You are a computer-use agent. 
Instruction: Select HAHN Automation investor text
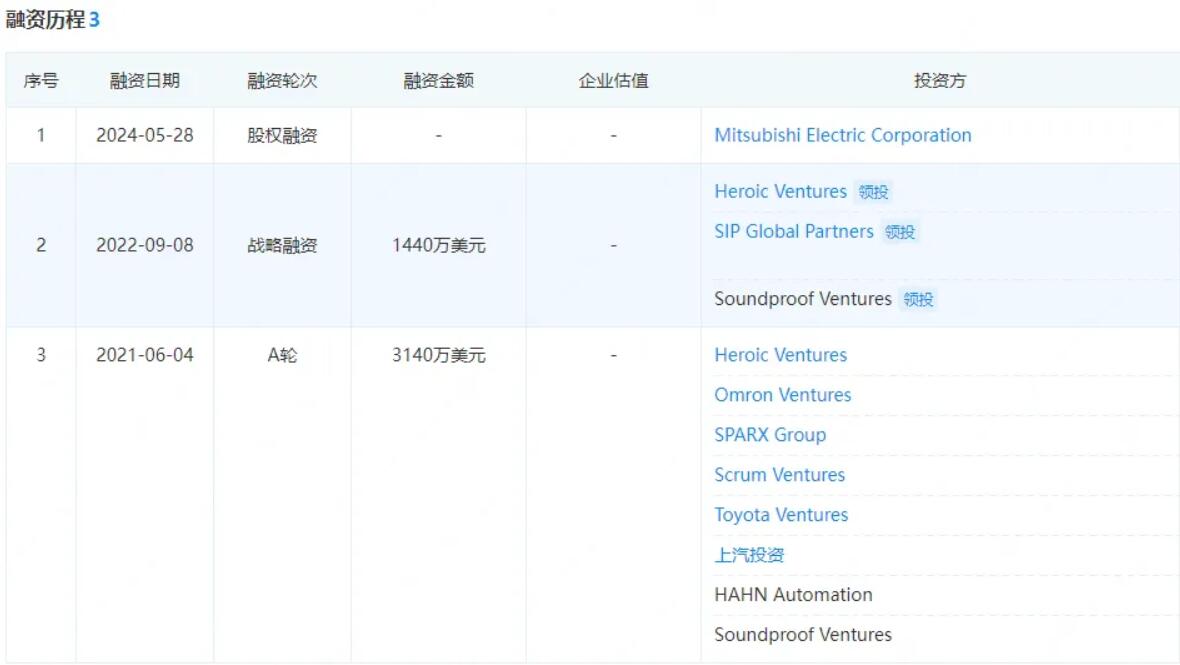pos(793,594)
